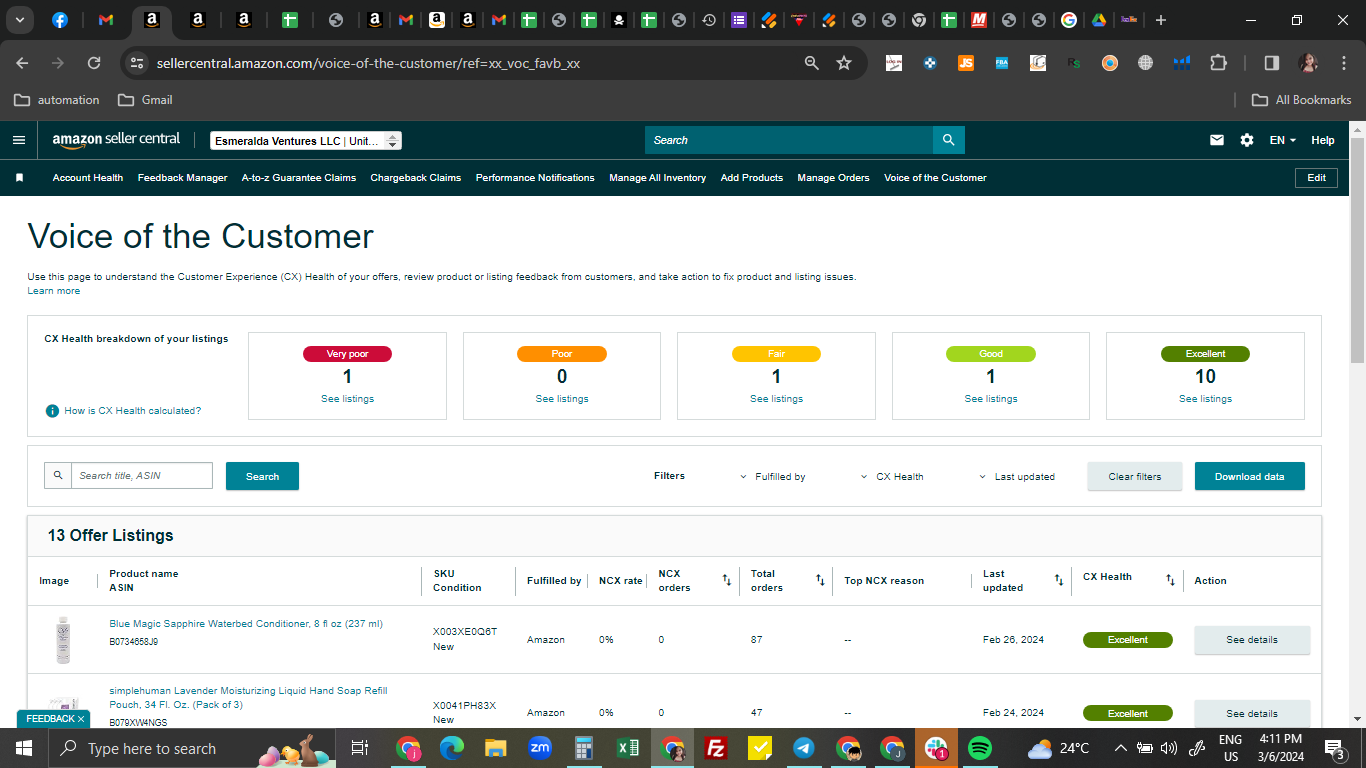Go back with the browser back arrow
The width and height of the screenshot is (1366, 768).
23,63
